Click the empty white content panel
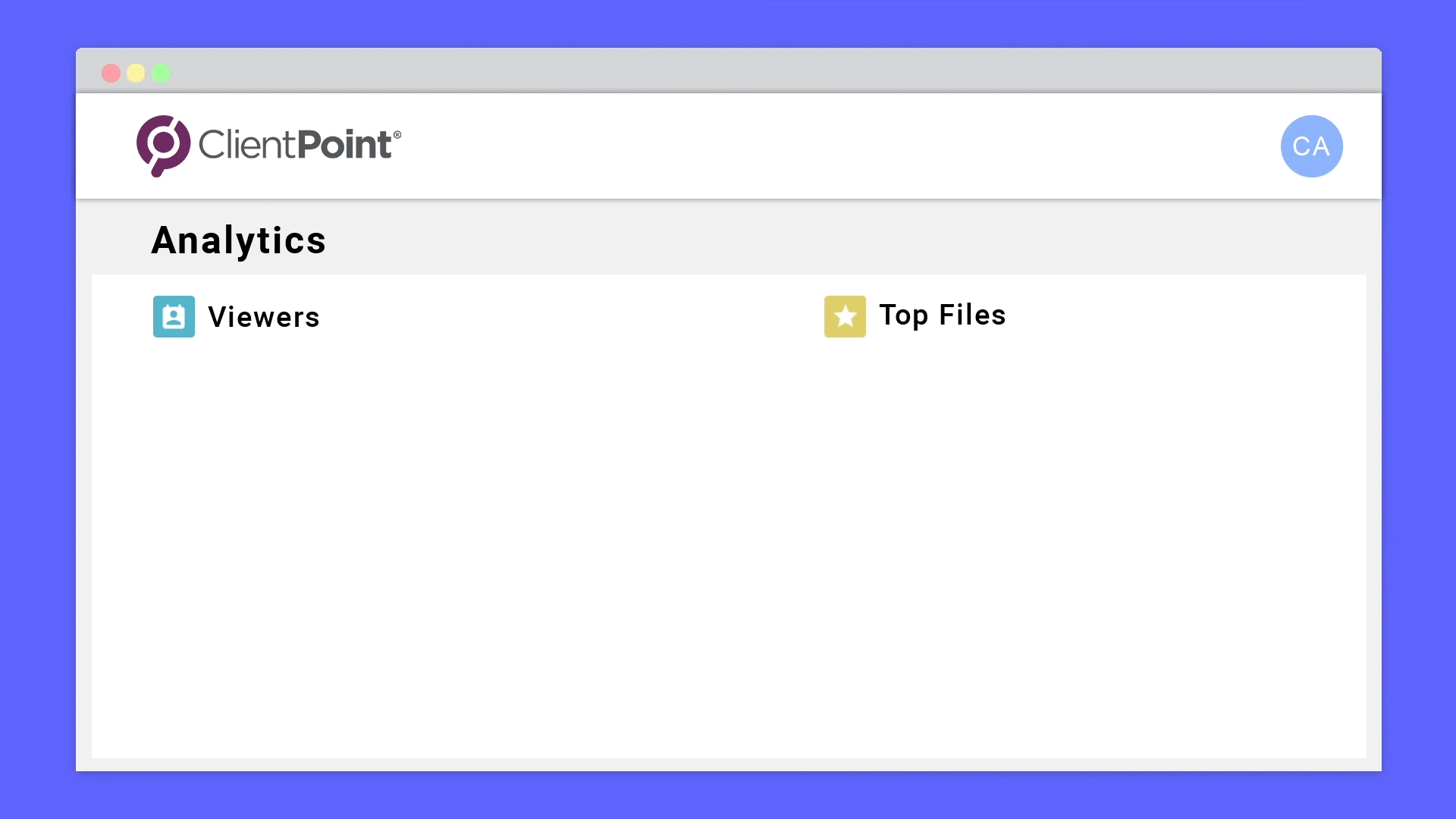1456x819 pixels. point(728,546)
